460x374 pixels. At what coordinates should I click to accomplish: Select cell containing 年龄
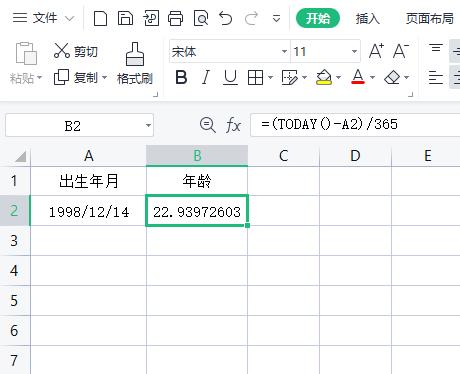tap(197, 181)
